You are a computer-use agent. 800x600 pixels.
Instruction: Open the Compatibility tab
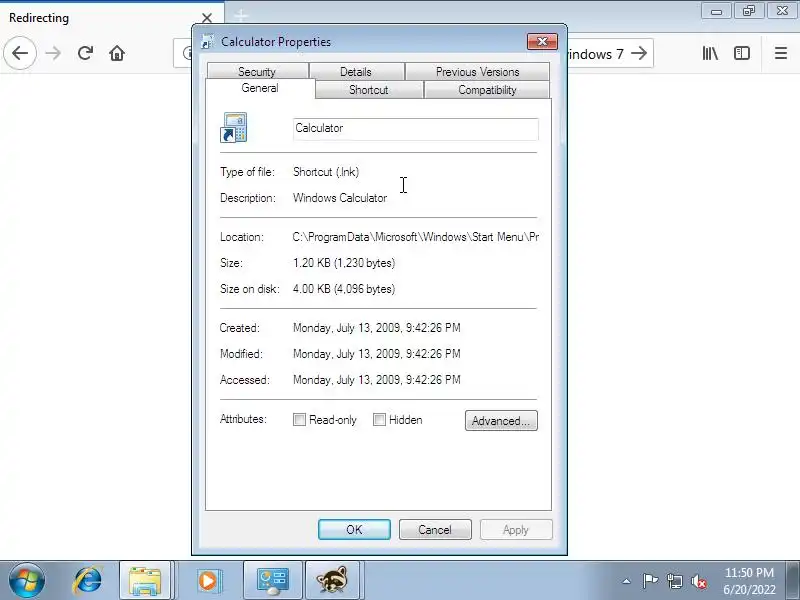pos(487,90)
